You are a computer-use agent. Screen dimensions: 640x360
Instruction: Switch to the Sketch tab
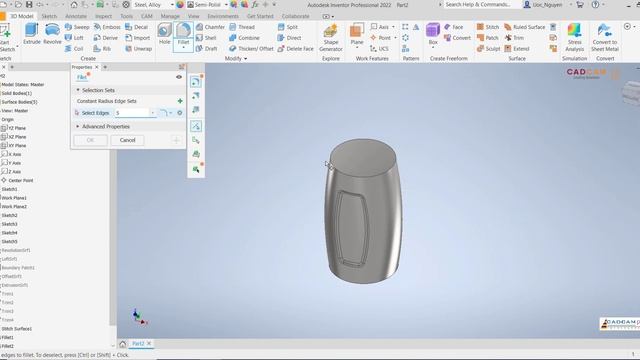coord(49,16)
